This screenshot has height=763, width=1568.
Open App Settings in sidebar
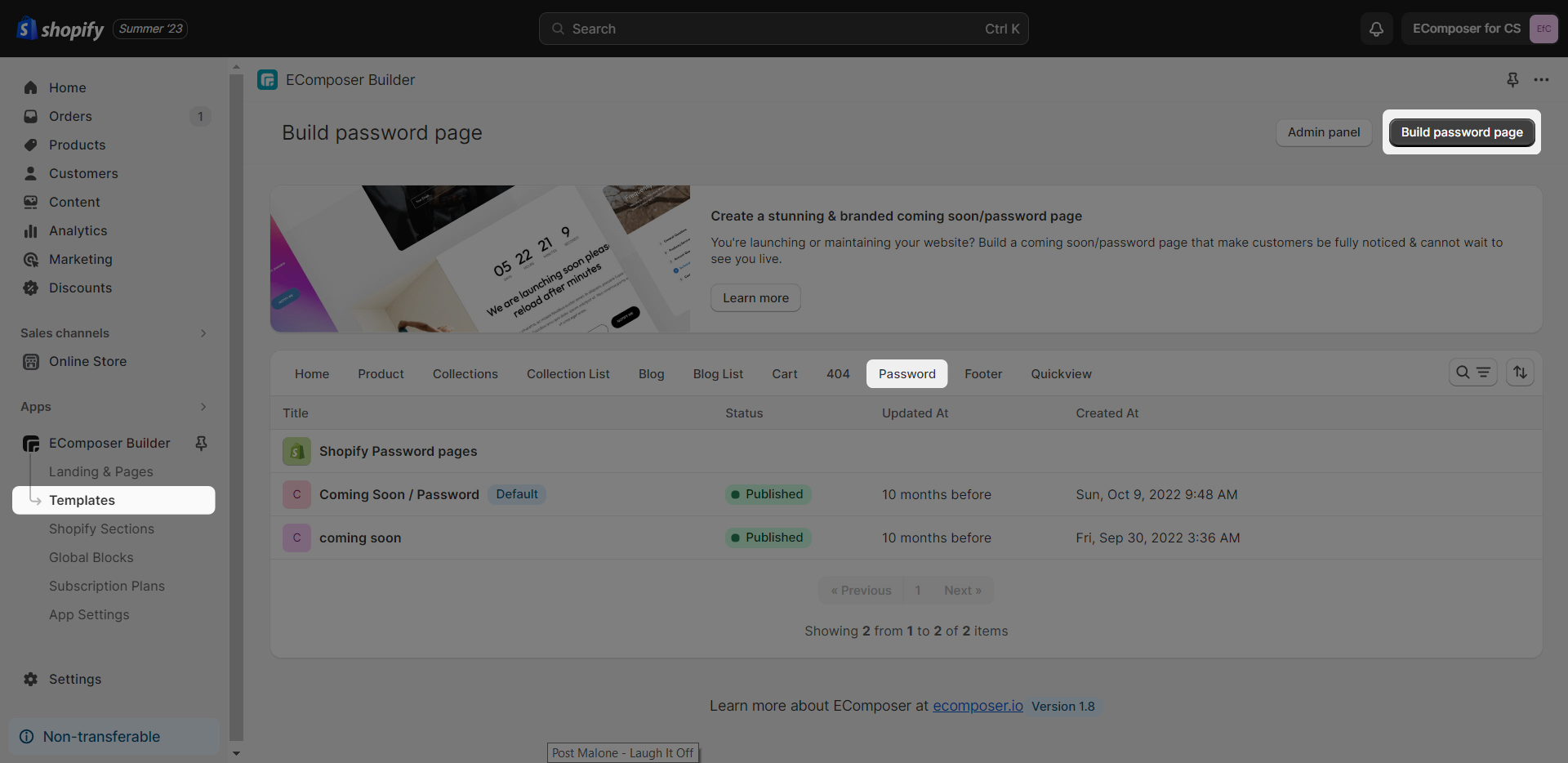tap(89, 614)
